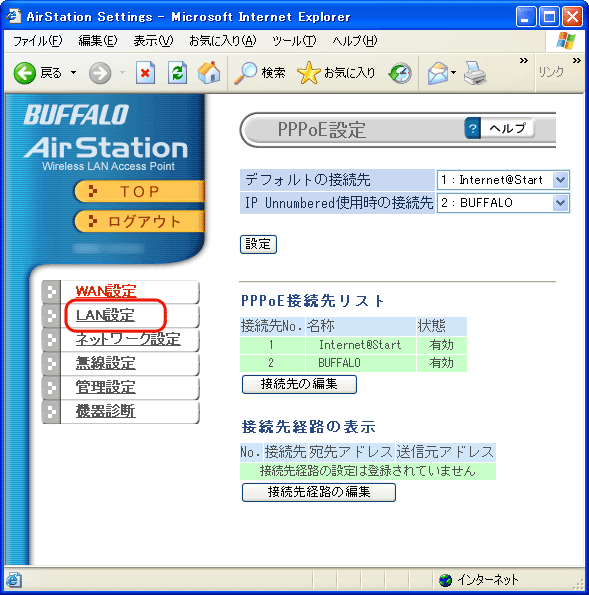The width and height of the screenshot is (589, 595).
Task: Click the Print icon
Action: coord(475,73)
